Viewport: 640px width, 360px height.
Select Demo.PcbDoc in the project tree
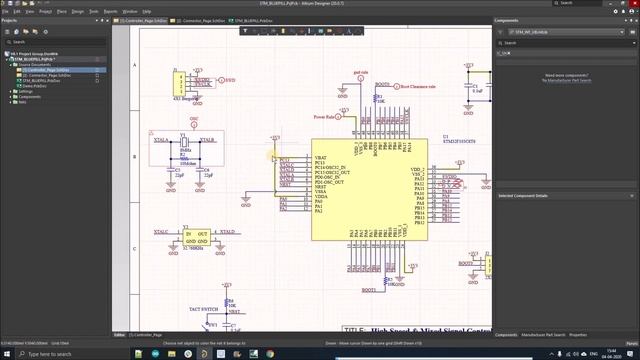click(35, 86)
